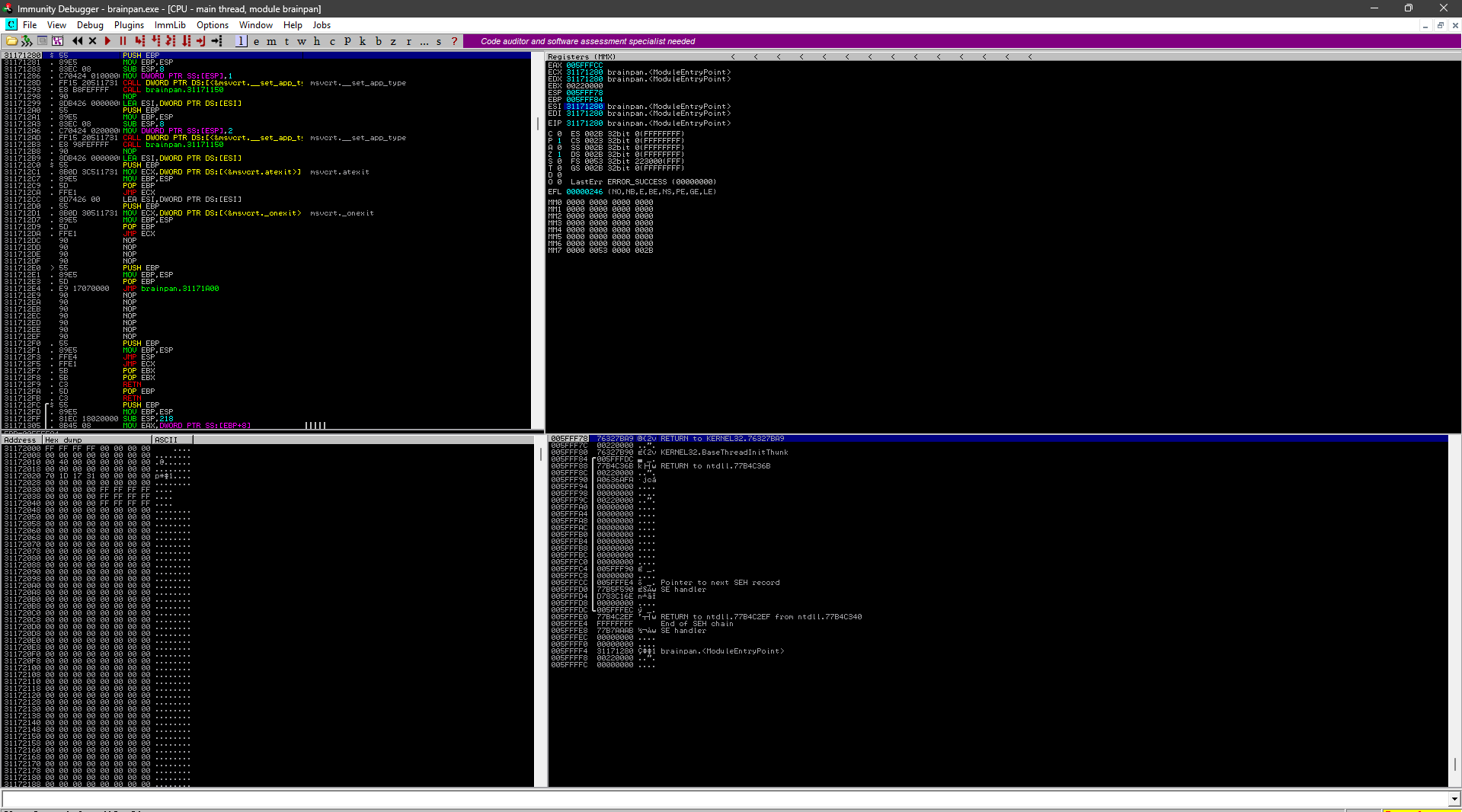Click the Hex dump column header
Image resolution: width=1462 pixels, height=812 pixels.
pyautogui.click(x=97, y=440)
